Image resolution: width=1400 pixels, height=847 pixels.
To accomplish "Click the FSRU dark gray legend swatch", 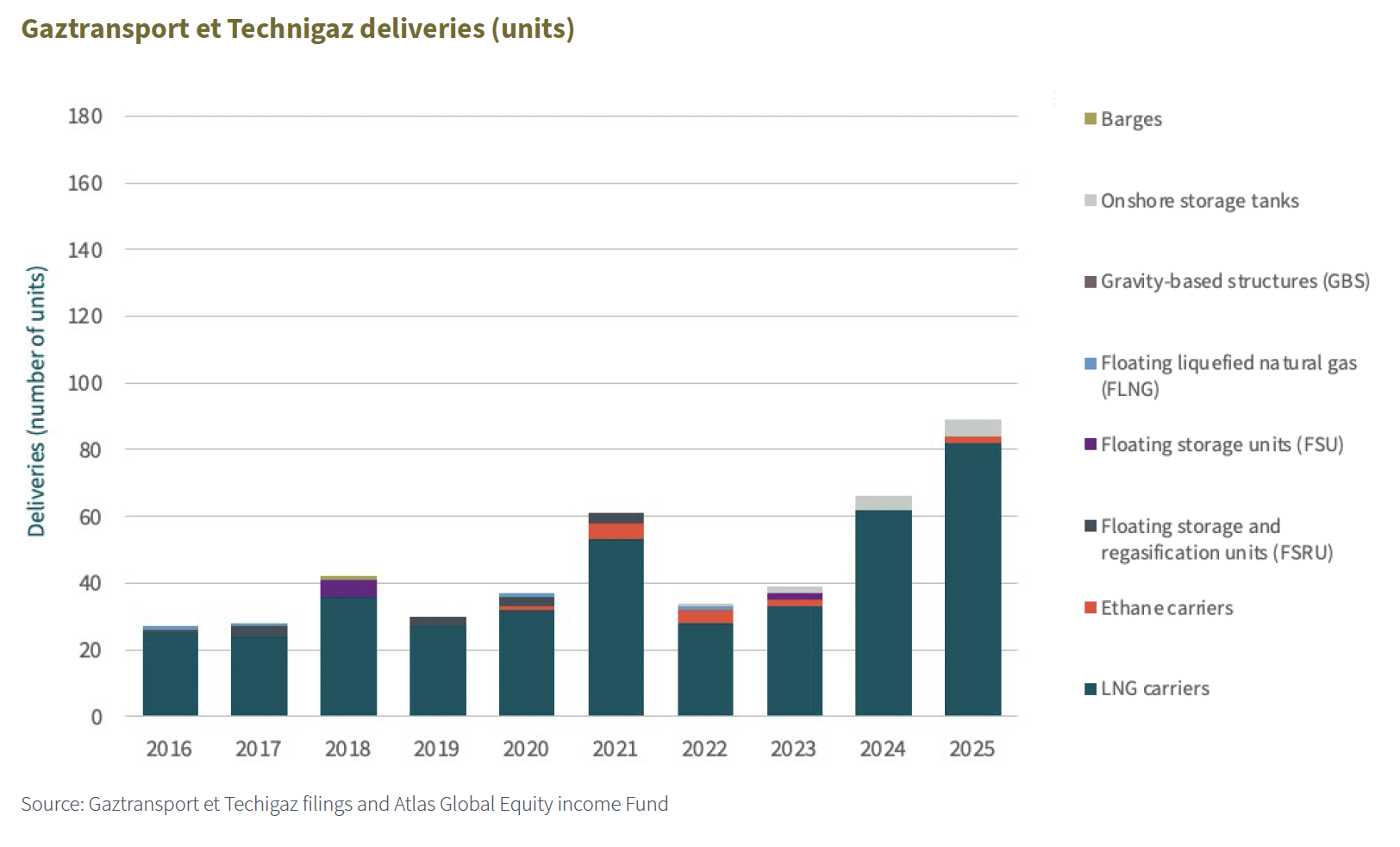I will 1091,526.
